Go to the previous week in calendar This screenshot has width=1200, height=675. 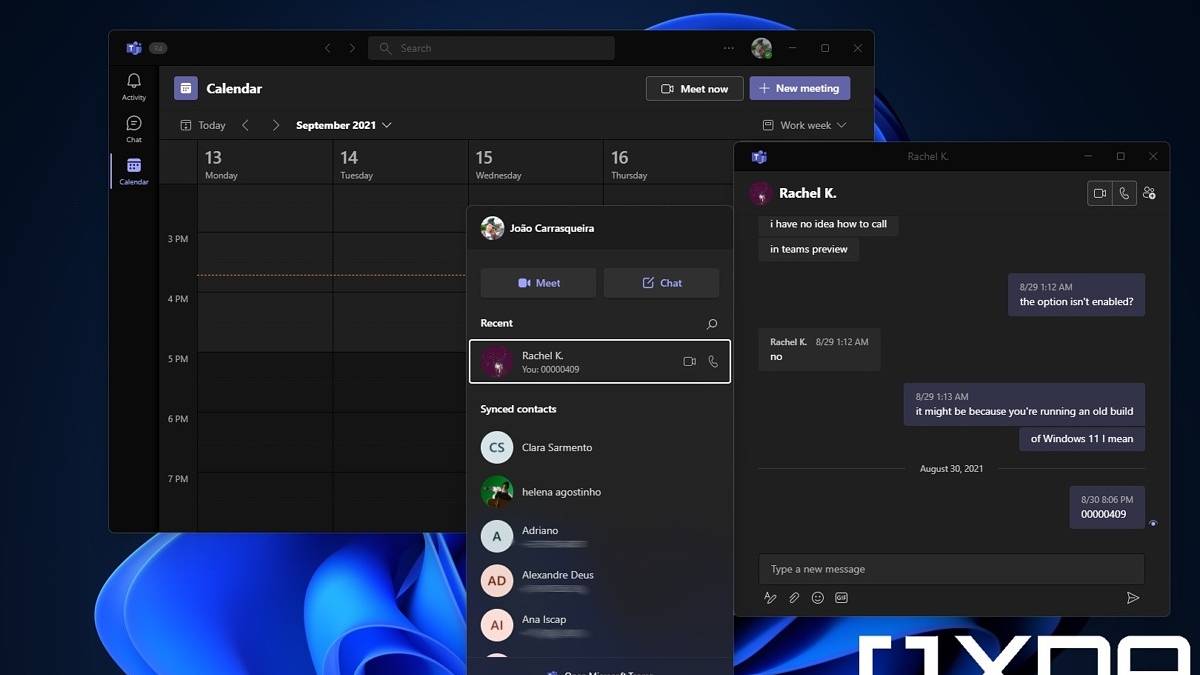pyautogui.click(x=246, y=125)
